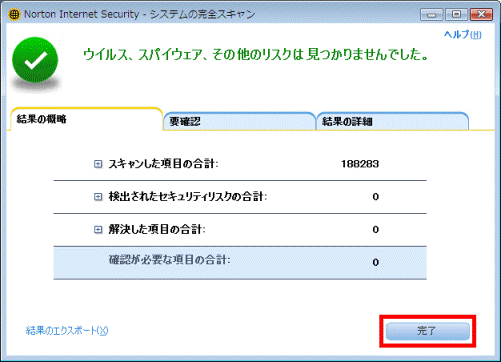501x362 pixels.
Task: Select the 結果の概略 tab
Action: (86, 119)
